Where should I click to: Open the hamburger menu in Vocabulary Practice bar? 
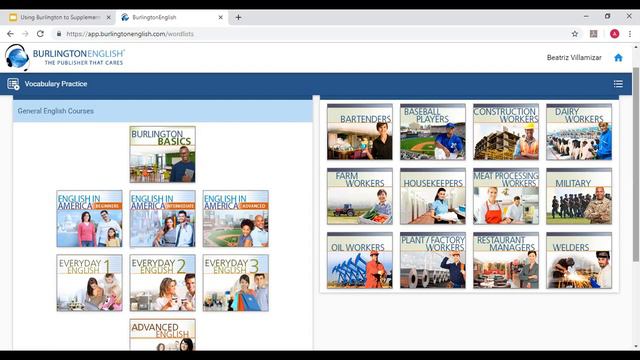(618, 84)
